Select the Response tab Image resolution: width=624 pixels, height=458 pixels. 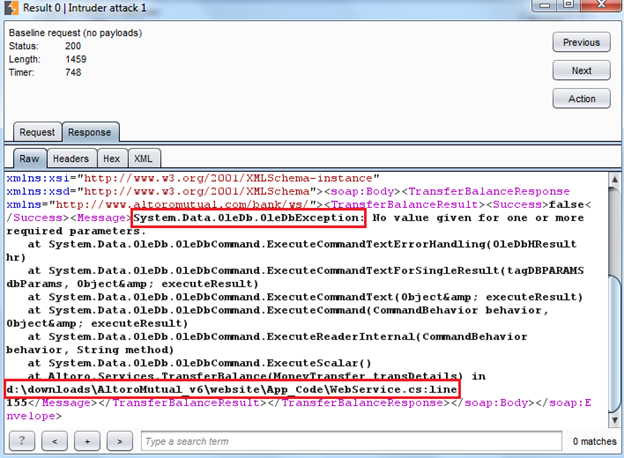90,132
